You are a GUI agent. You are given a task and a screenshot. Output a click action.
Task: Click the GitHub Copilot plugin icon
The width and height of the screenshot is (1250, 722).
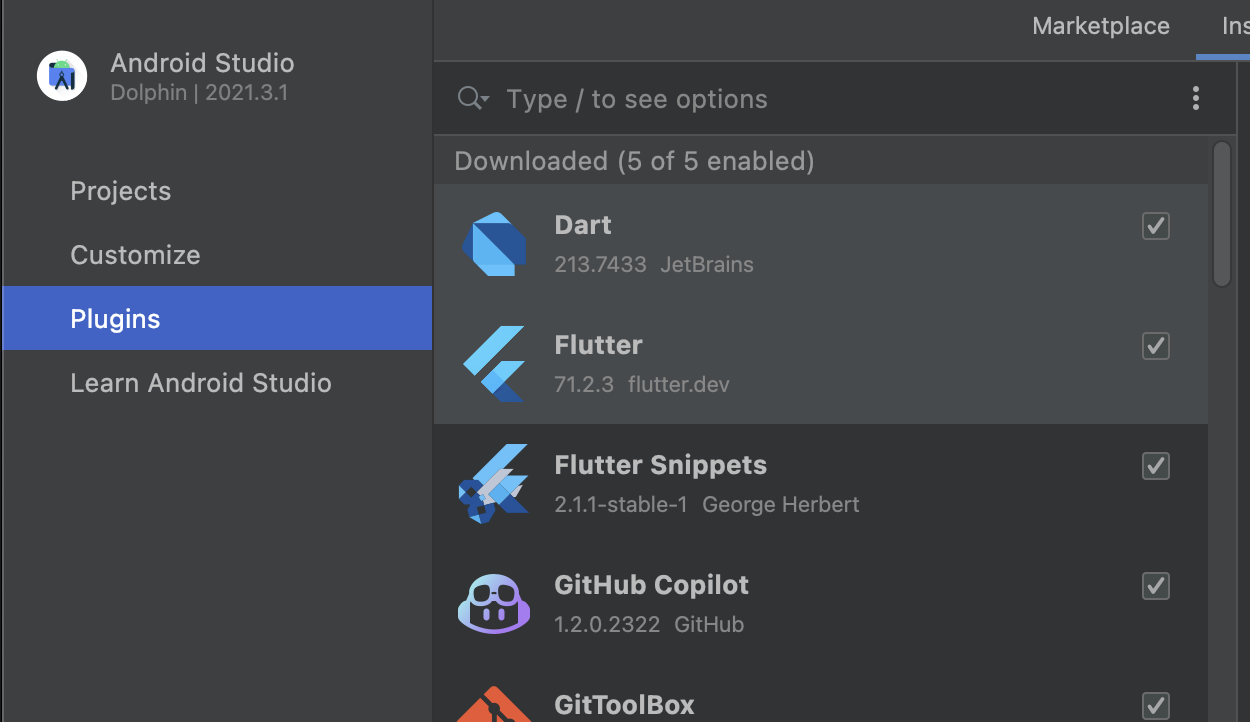[494, 603]
